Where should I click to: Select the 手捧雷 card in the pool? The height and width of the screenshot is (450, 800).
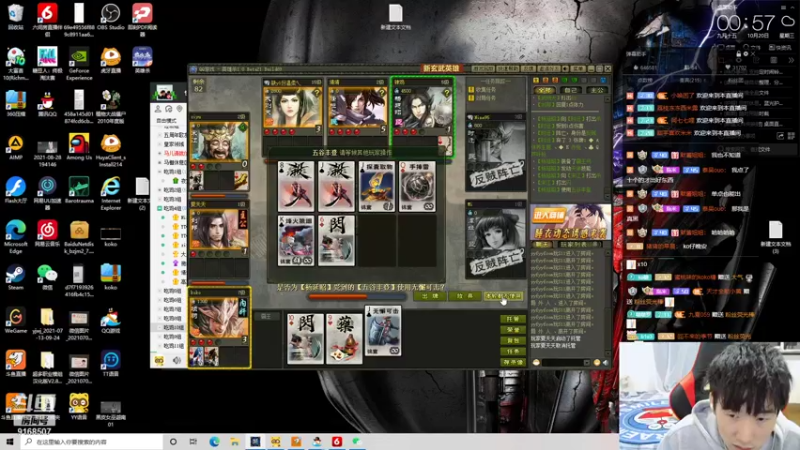[417, 186]
